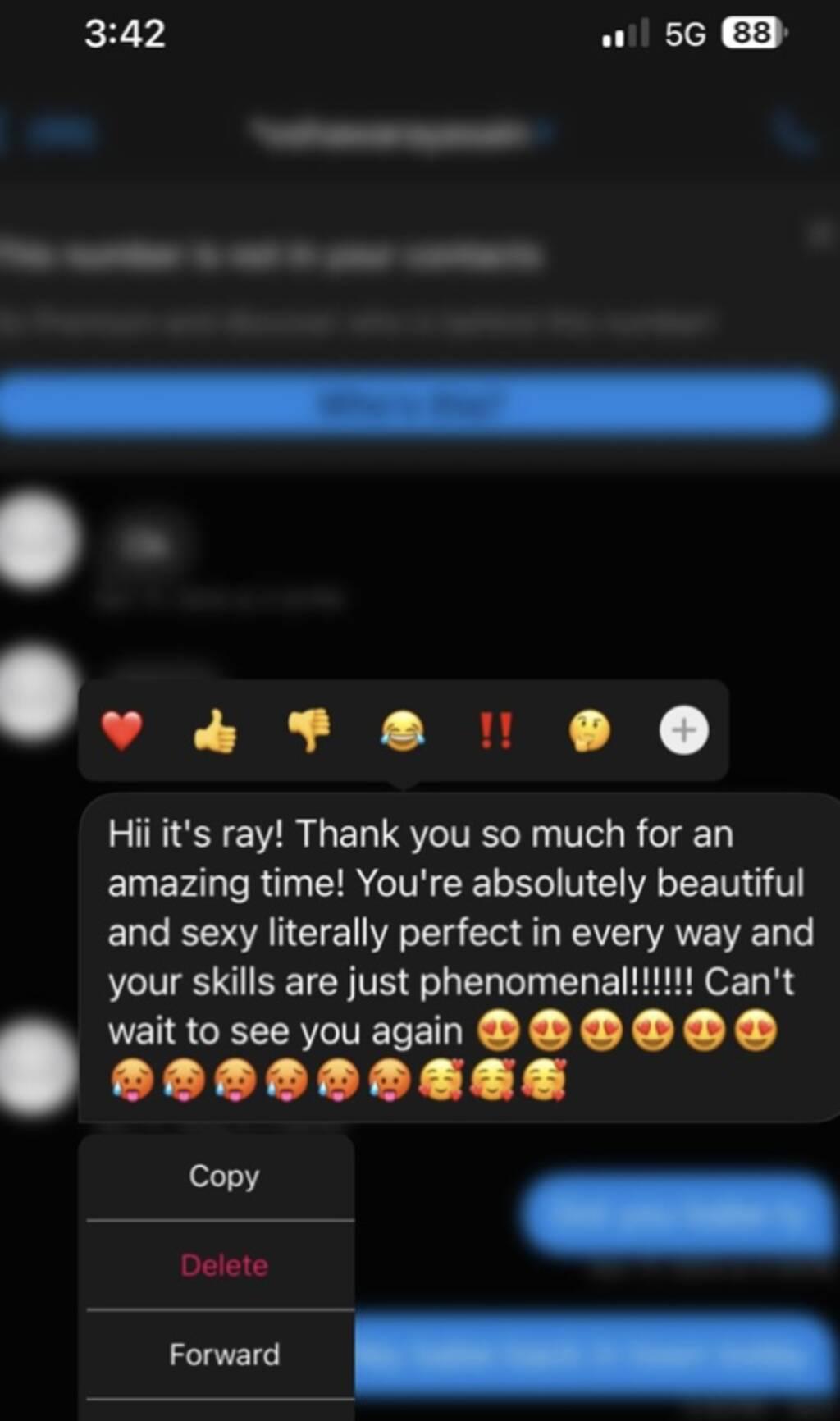React with the red heart emoji
The height and width of the screenshot is (1421, 840).
coord(122,730)
